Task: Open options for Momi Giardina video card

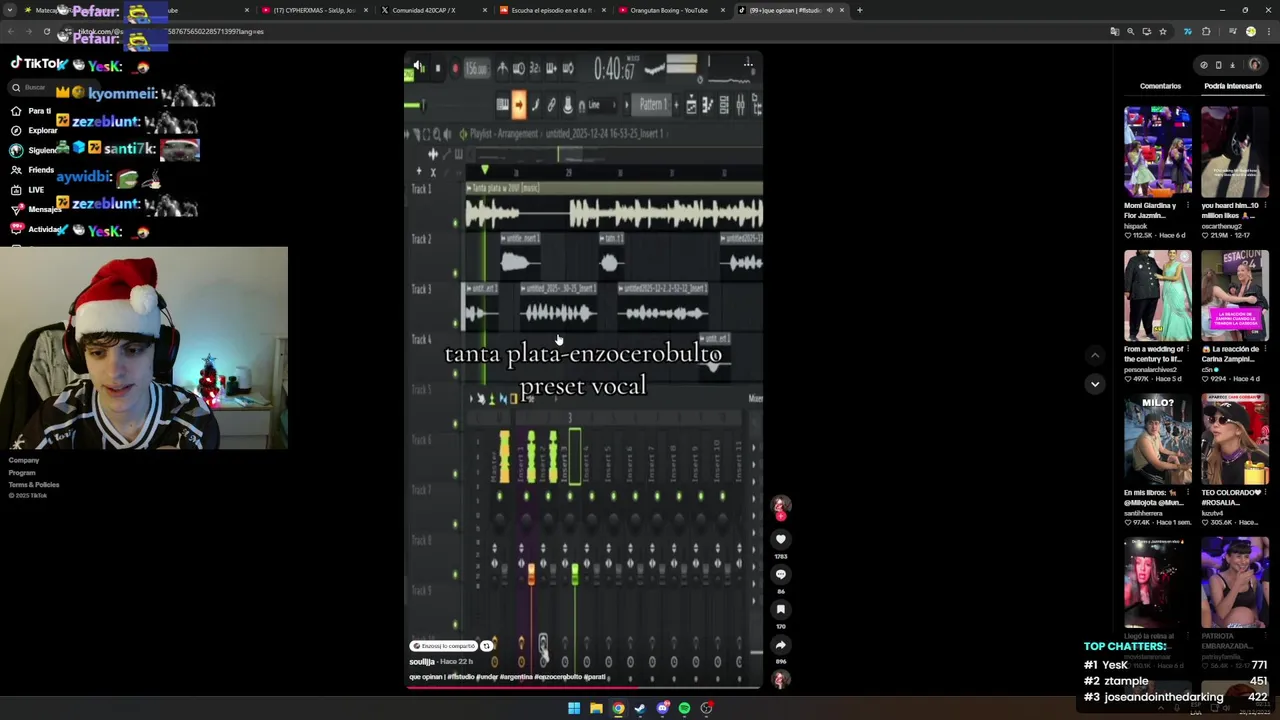Action: coord(1188,206)
